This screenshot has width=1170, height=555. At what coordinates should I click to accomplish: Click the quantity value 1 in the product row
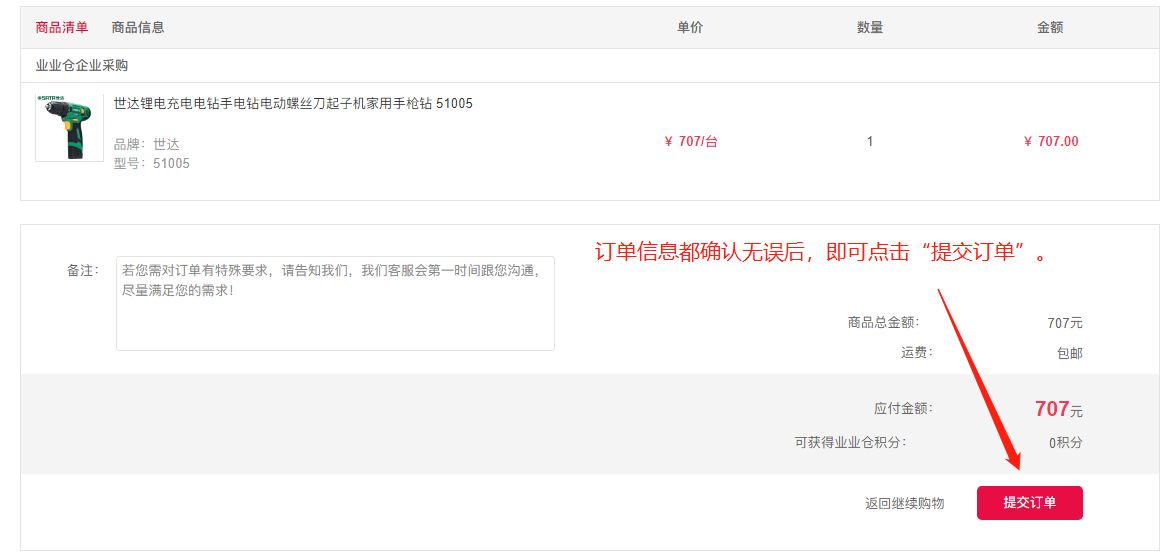click(x=870, y=141)
